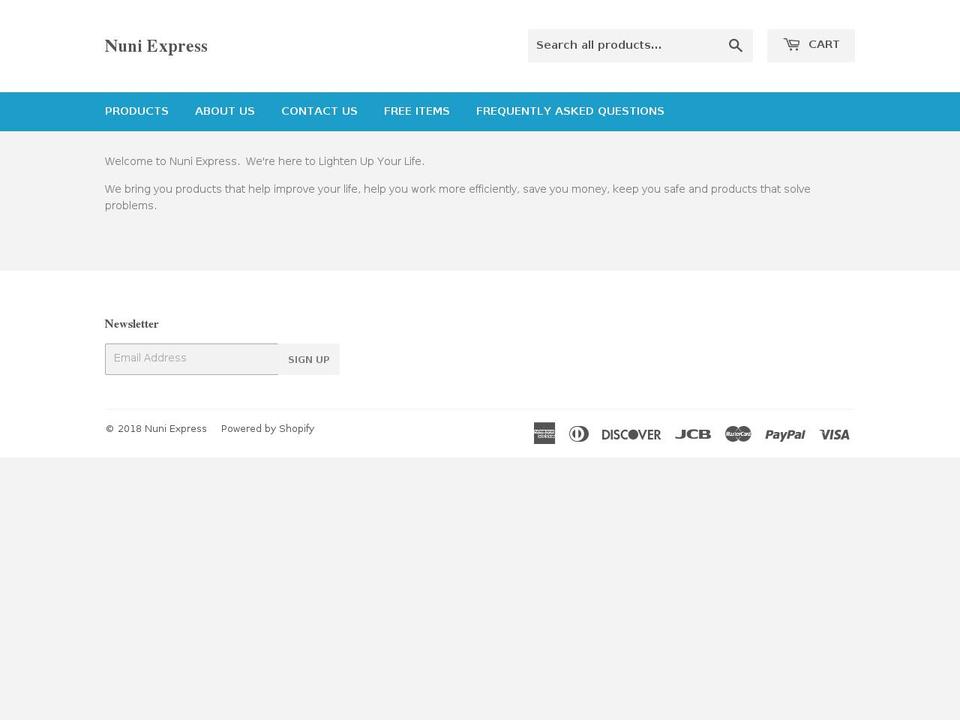
Task: Open the Contact Us page
Action: click(x=319, y=111)
